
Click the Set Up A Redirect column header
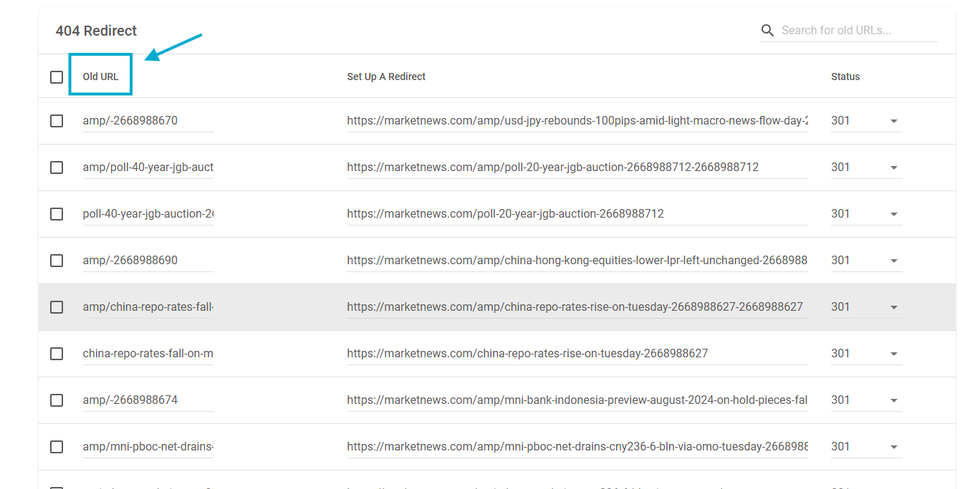tap(386, 77)
